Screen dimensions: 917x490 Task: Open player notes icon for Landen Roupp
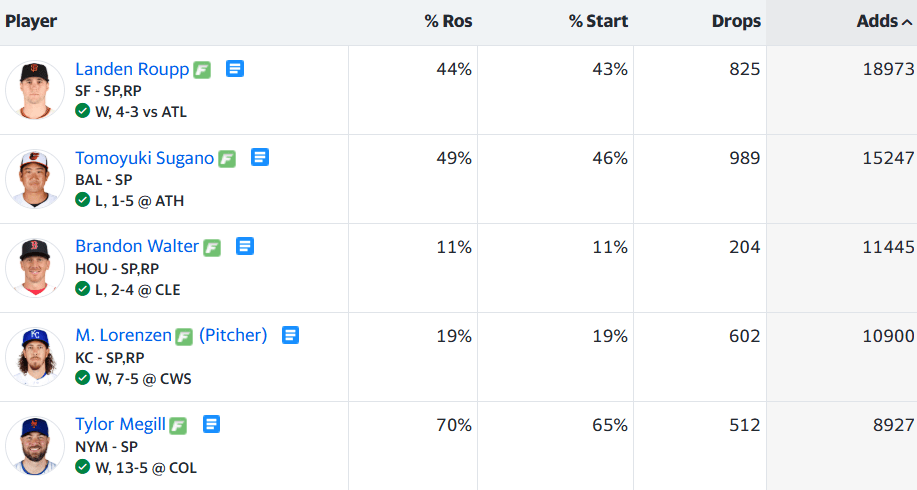coord(235,69)
